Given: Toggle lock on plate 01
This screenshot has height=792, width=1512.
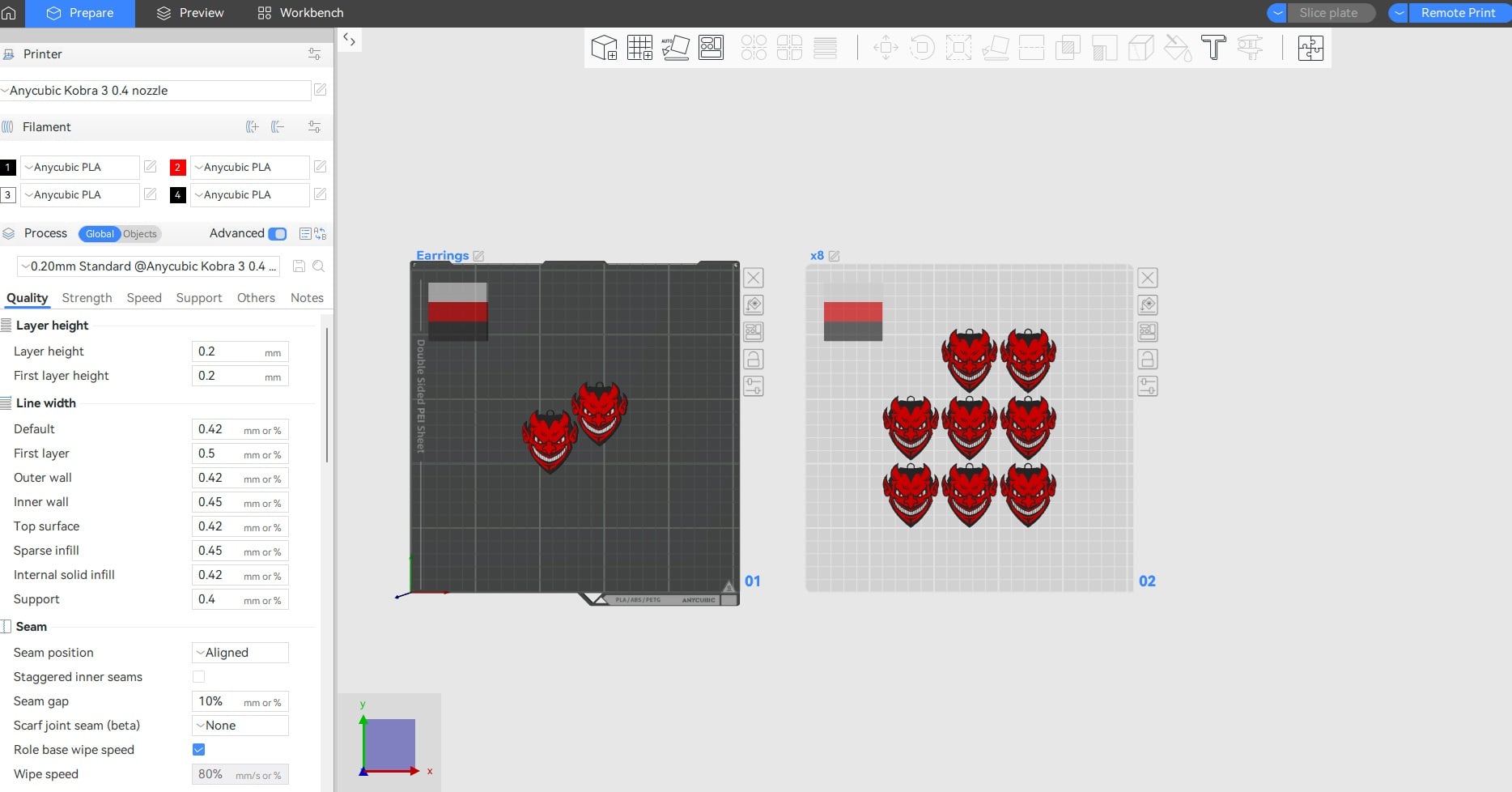Looking at the screenshot, I should click(754, 359).
